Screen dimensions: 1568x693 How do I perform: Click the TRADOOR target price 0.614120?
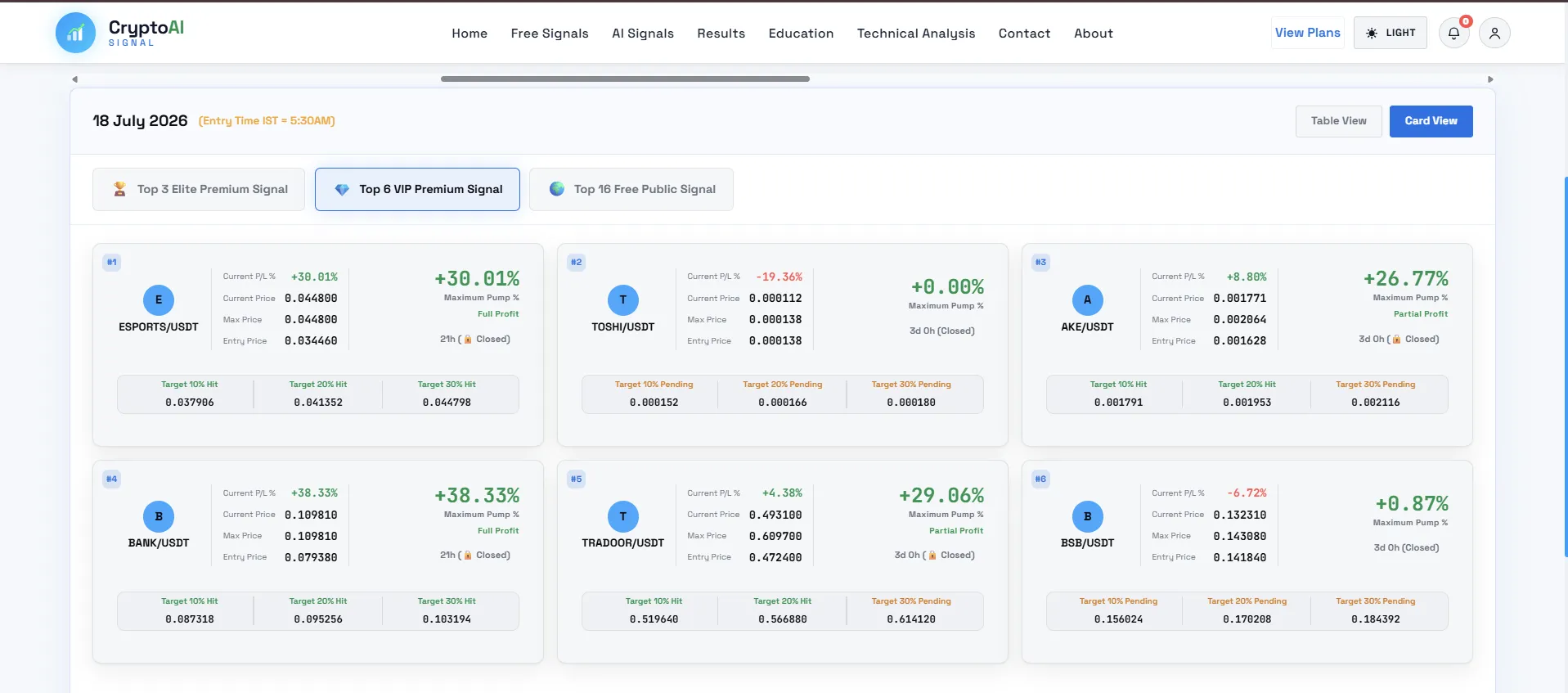click(911, 619)
